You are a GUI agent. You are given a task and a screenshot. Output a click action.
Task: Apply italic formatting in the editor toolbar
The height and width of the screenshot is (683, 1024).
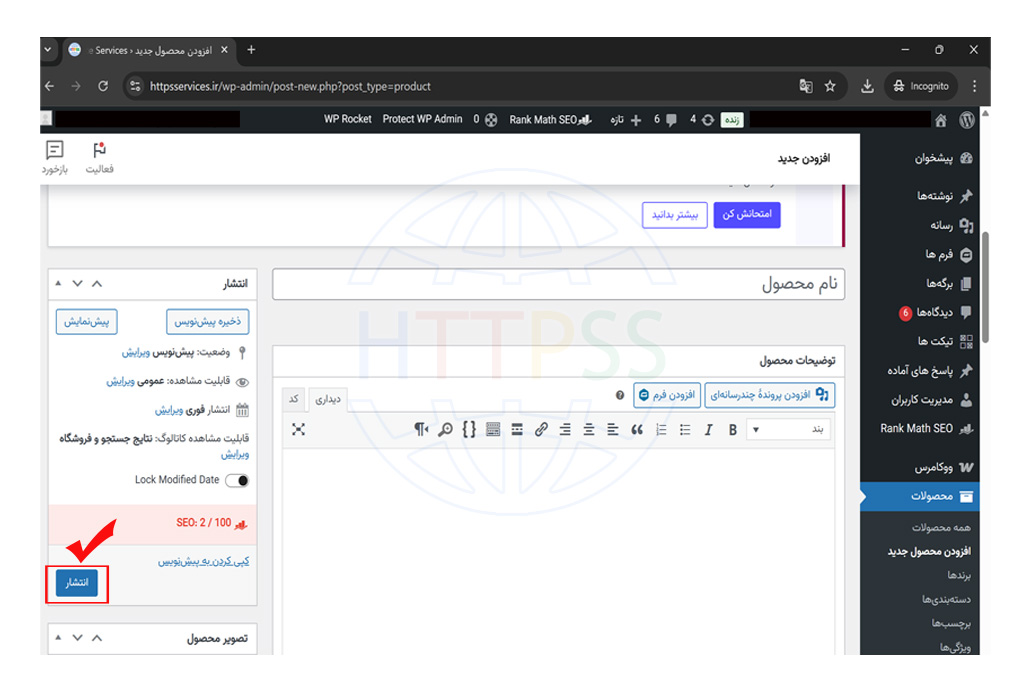[x=708, y=429]
